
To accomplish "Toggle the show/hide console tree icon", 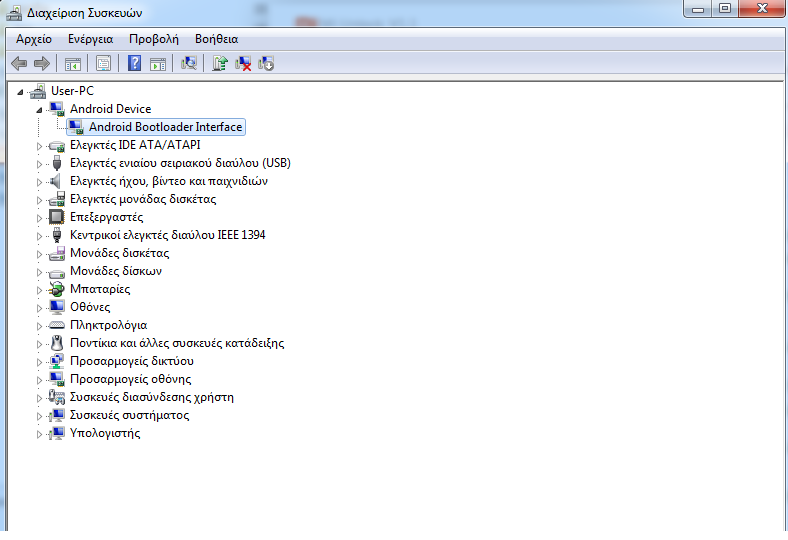I will pyautogui.click(x=73, y=64).
